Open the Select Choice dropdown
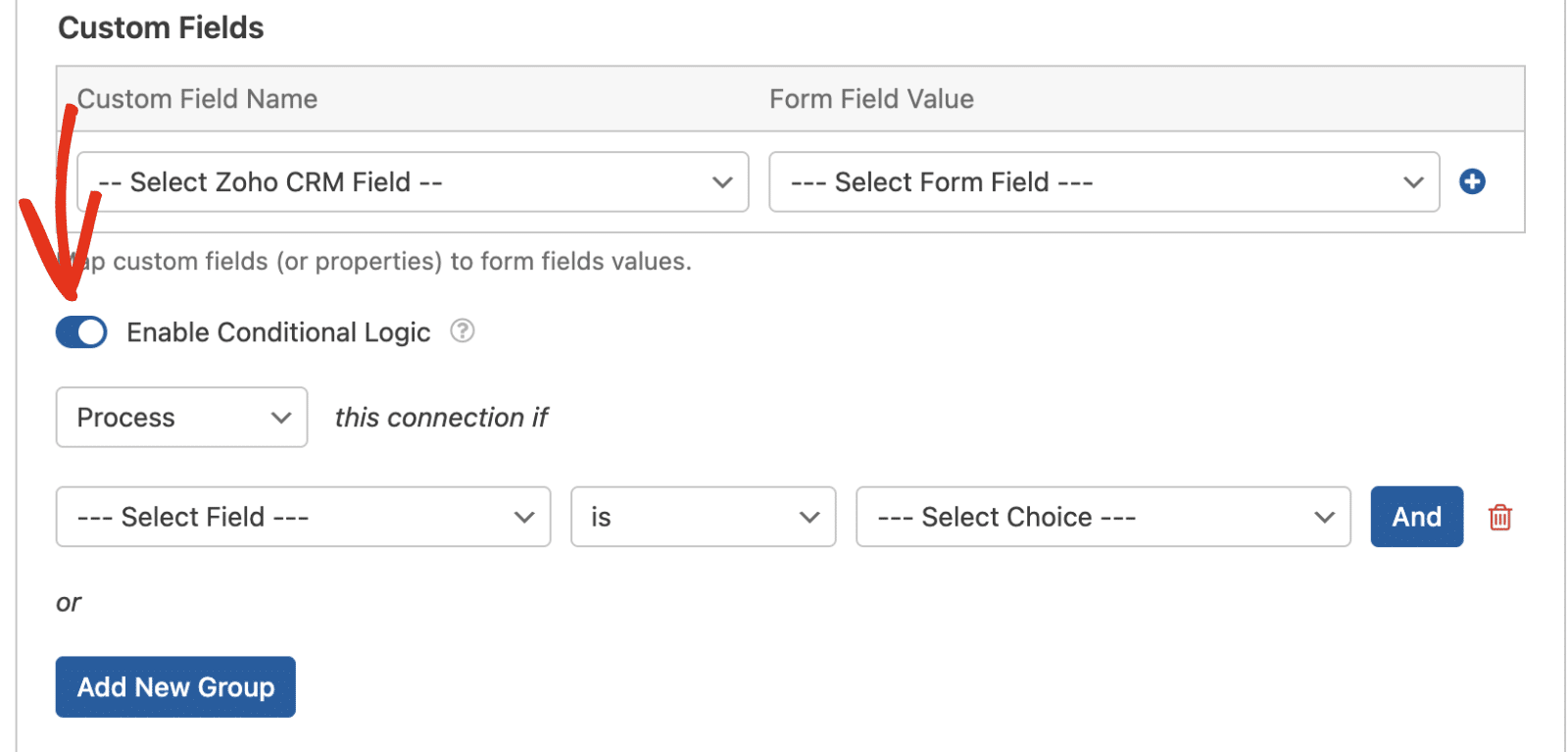This screenshot has width=1568, height=752. 1103,517
